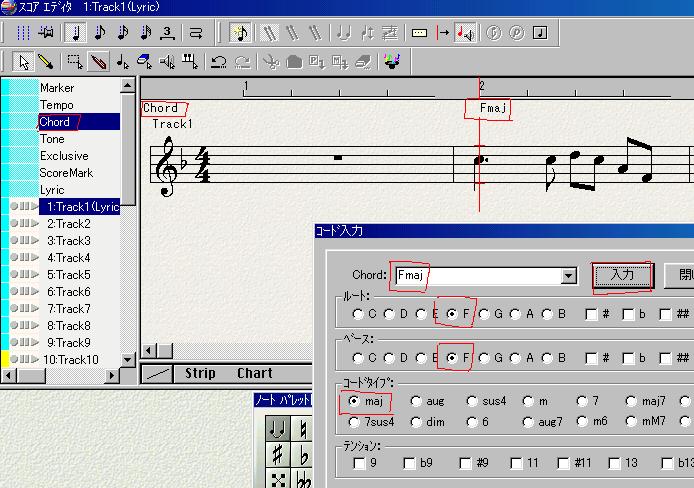Image resolution: width=694 pixels, height=488 pixels.
Task: Select the eighth note duration button
Action: tap(100, 33)
